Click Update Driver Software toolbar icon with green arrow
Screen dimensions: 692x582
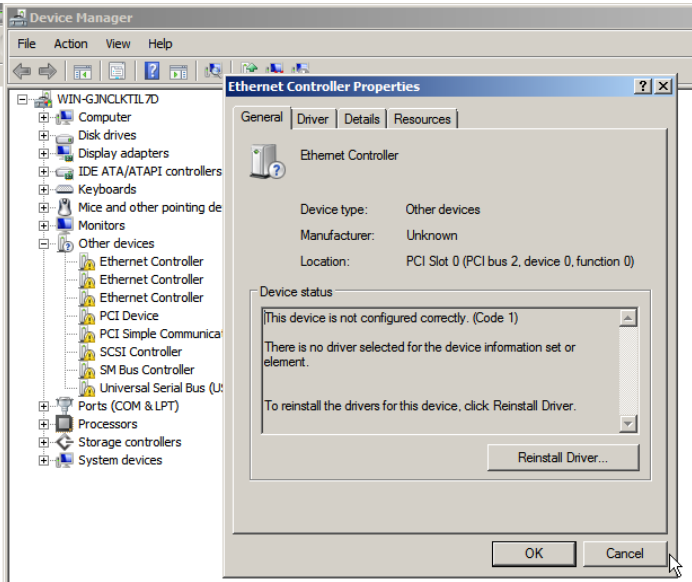coord(249,68)
